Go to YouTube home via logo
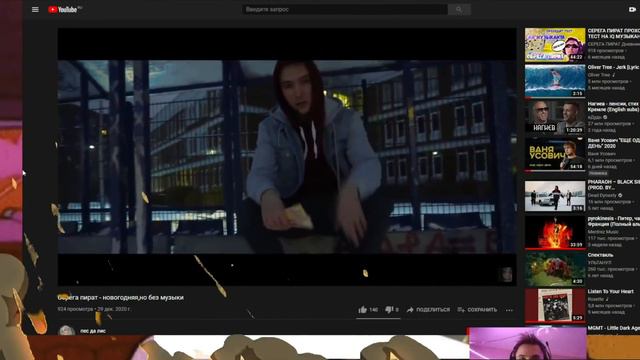This screenshot has height=360, width=640. (64, 9)
